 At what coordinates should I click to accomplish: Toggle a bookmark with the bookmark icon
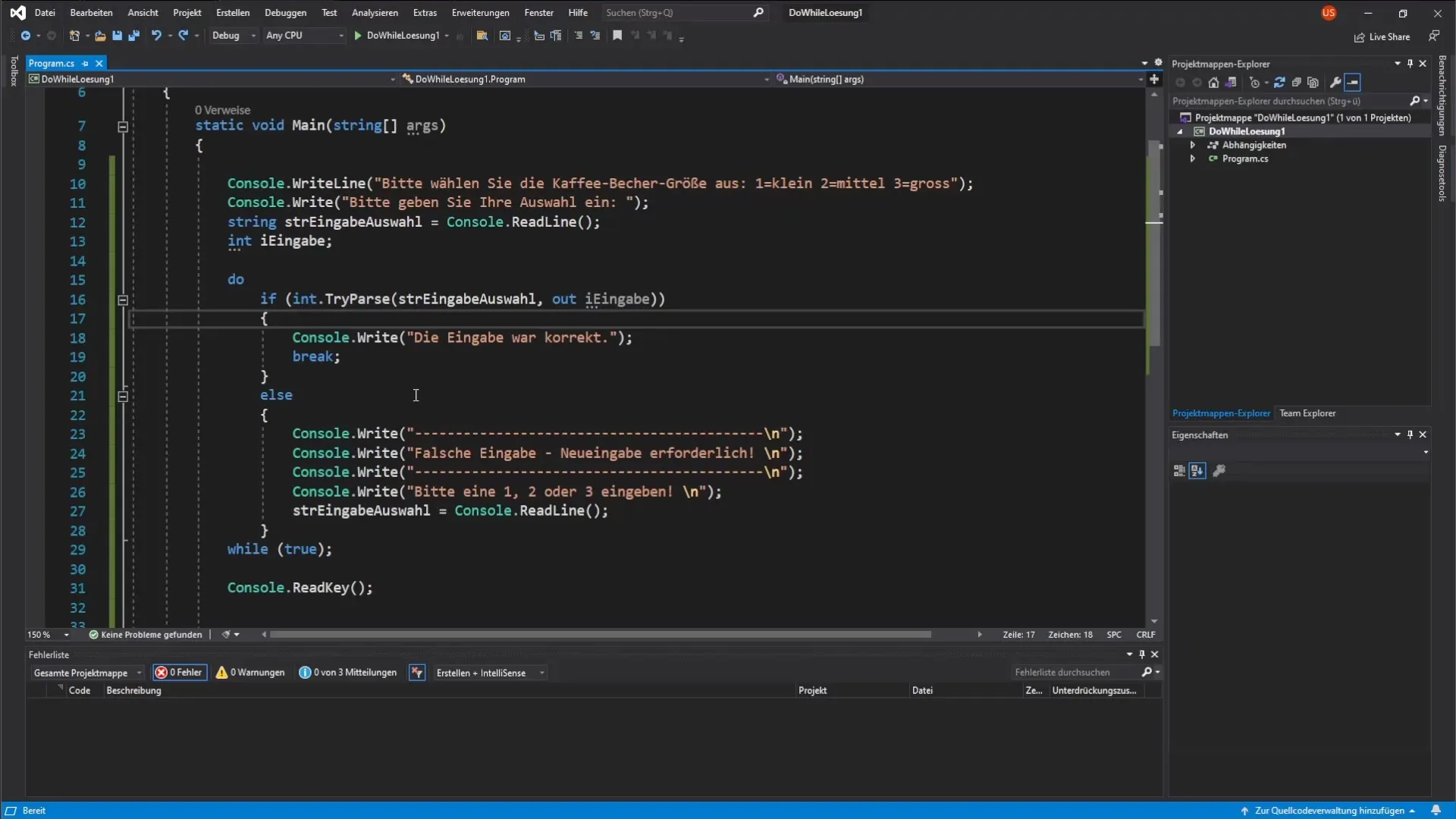pyautogui.click(x=617, y=36)
